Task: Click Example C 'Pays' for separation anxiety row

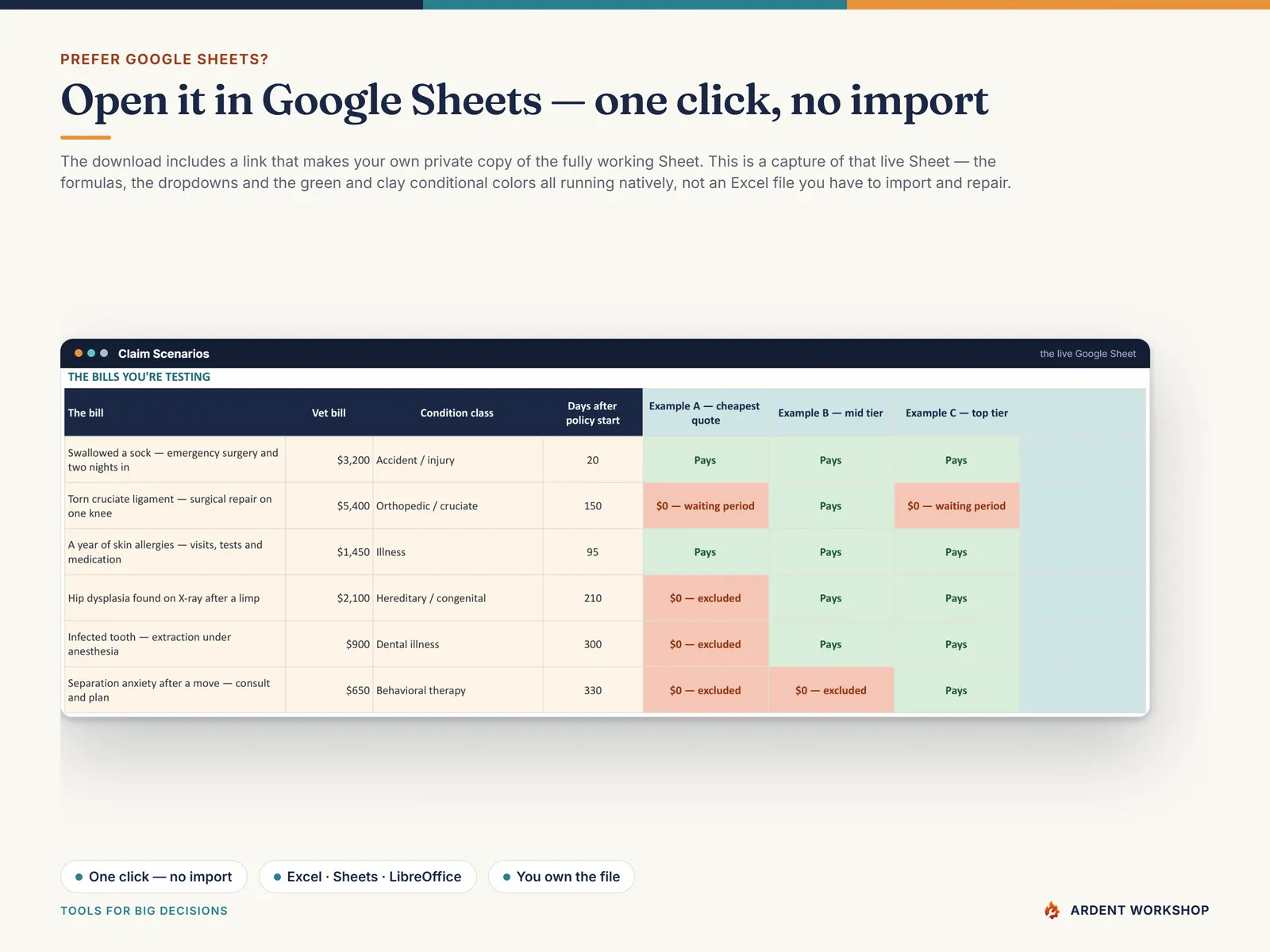Action: point(956,690)
